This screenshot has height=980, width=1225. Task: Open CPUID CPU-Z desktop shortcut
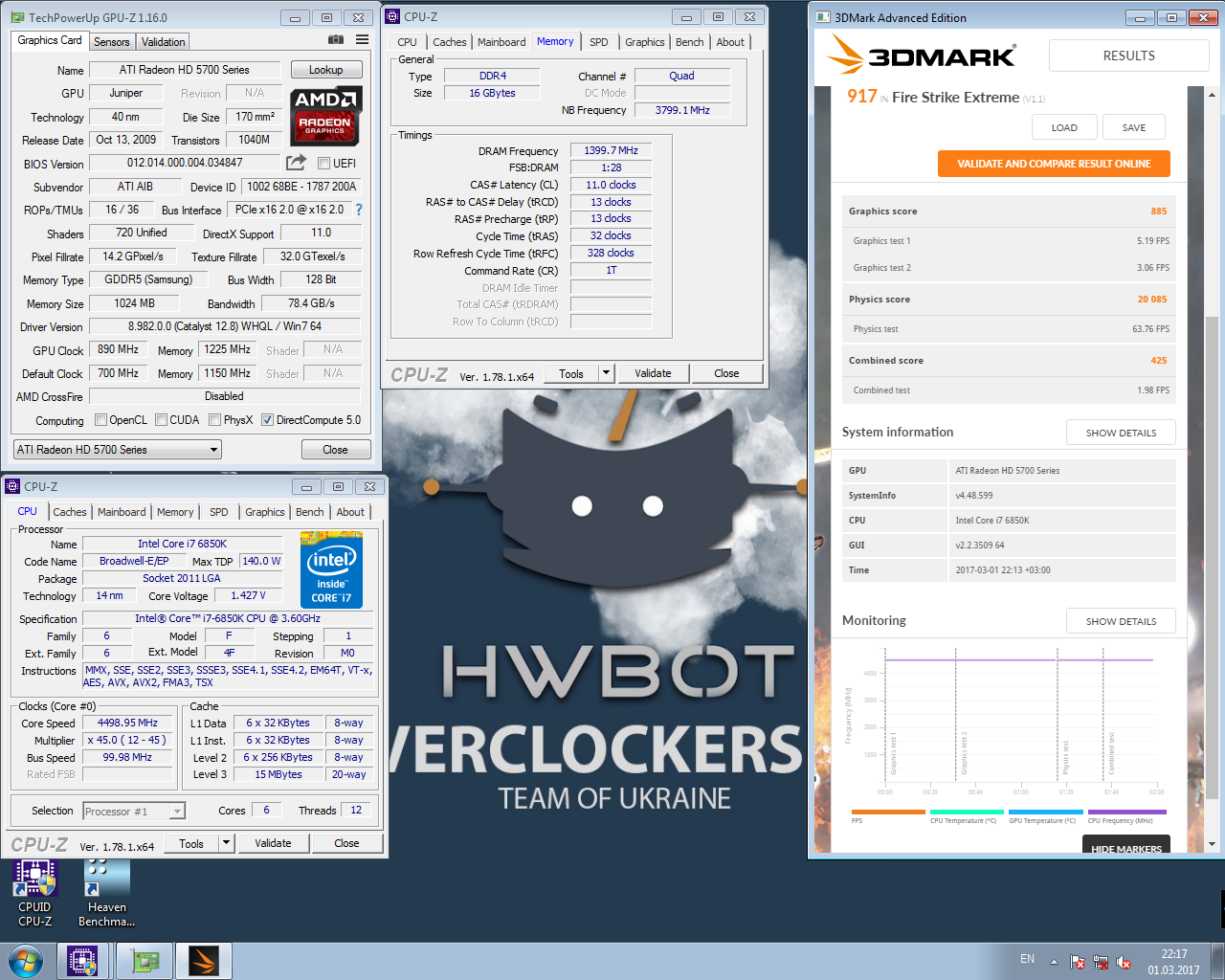tap(34, 894)
